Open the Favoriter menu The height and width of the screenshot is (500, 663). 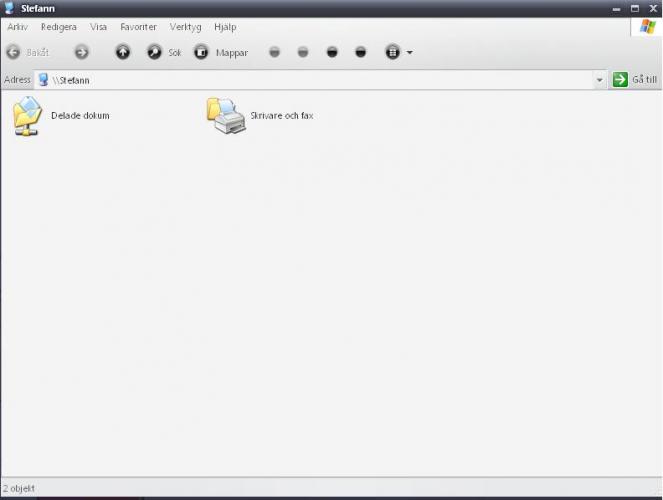(x=138, y=27)
